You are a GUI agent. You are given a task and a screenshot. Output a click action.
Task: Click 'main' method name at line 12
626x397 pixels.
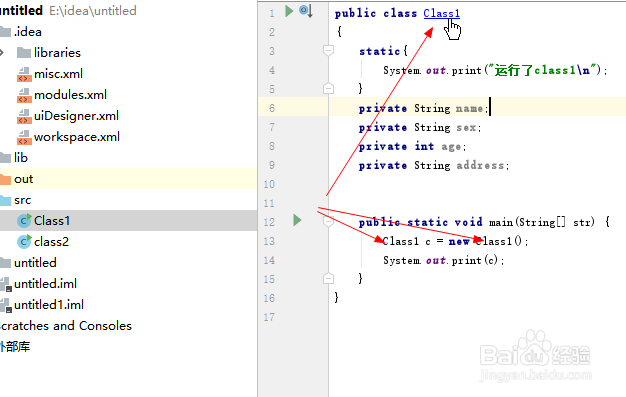point(501,222)
